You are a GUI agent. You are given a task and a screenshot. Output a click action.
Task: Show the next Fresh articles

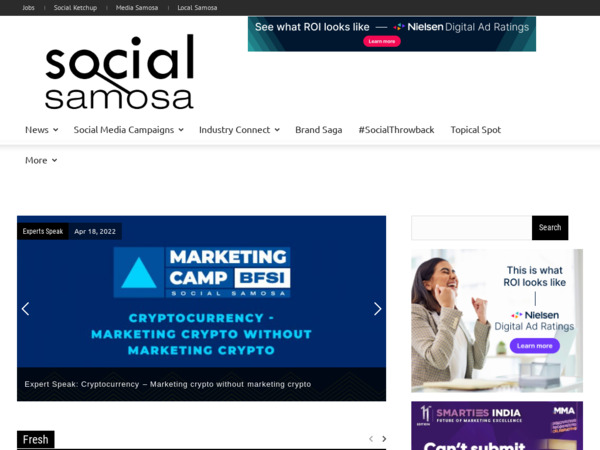tap(384, 439)
